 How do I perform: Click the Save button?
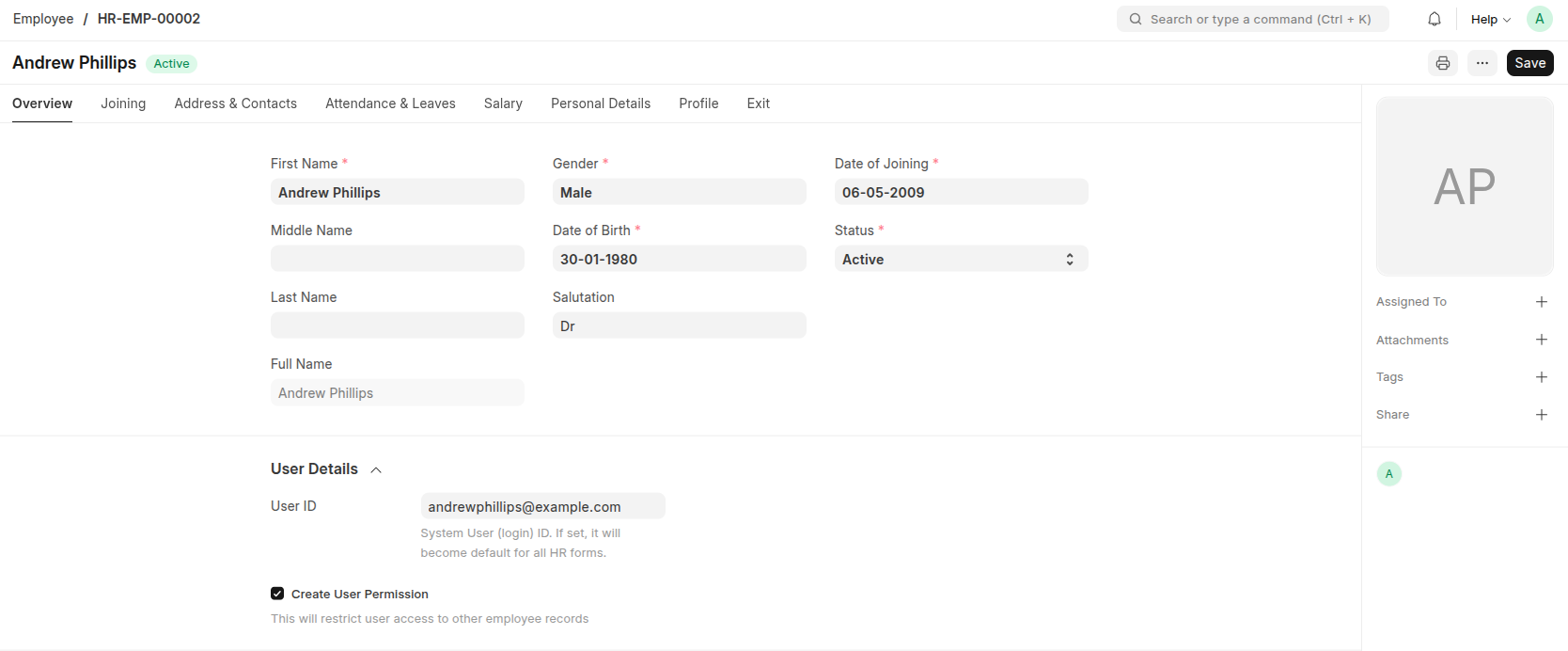(x=1530, y=63)
